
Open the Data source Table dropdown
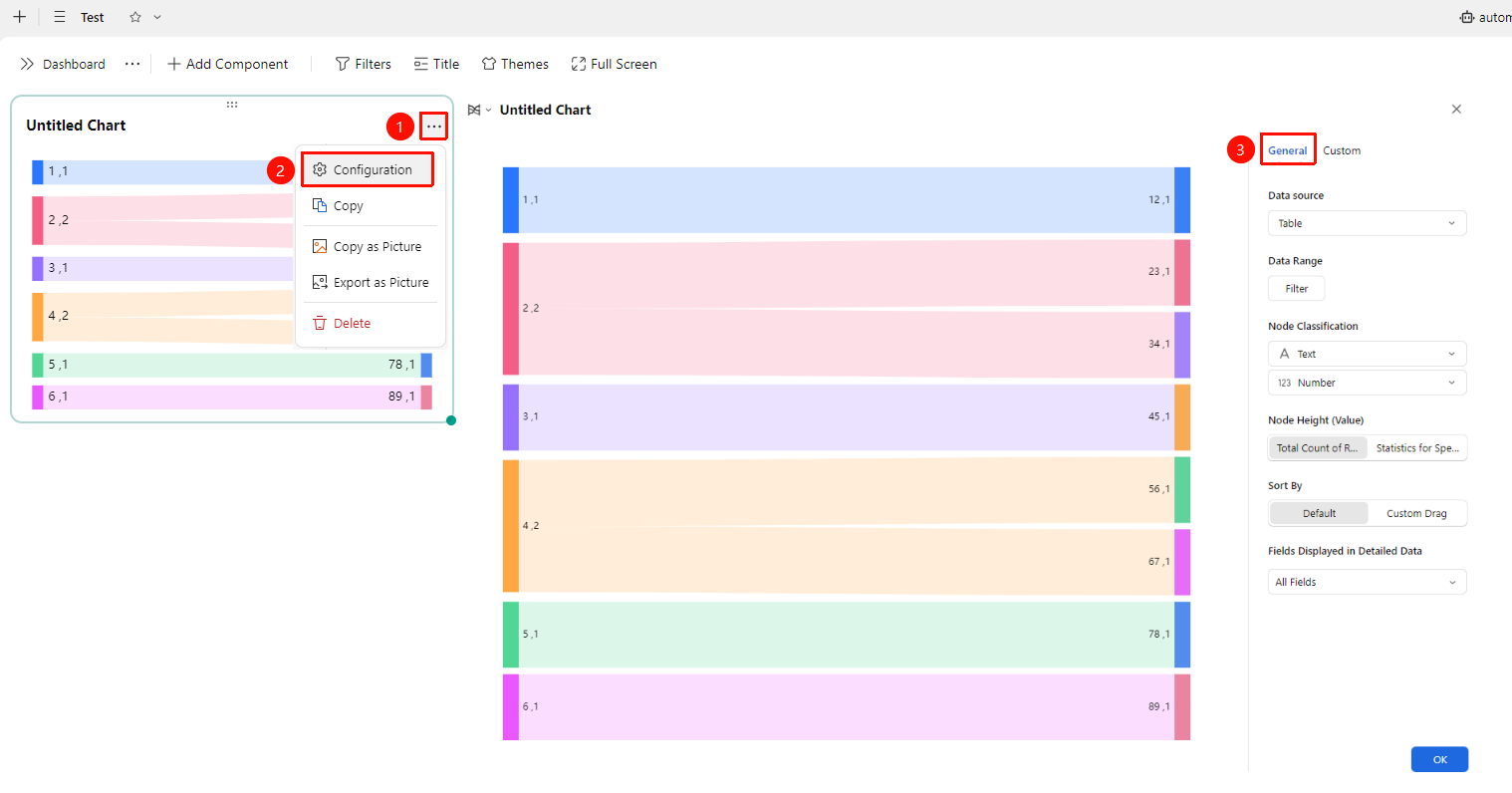point(1367,223)
